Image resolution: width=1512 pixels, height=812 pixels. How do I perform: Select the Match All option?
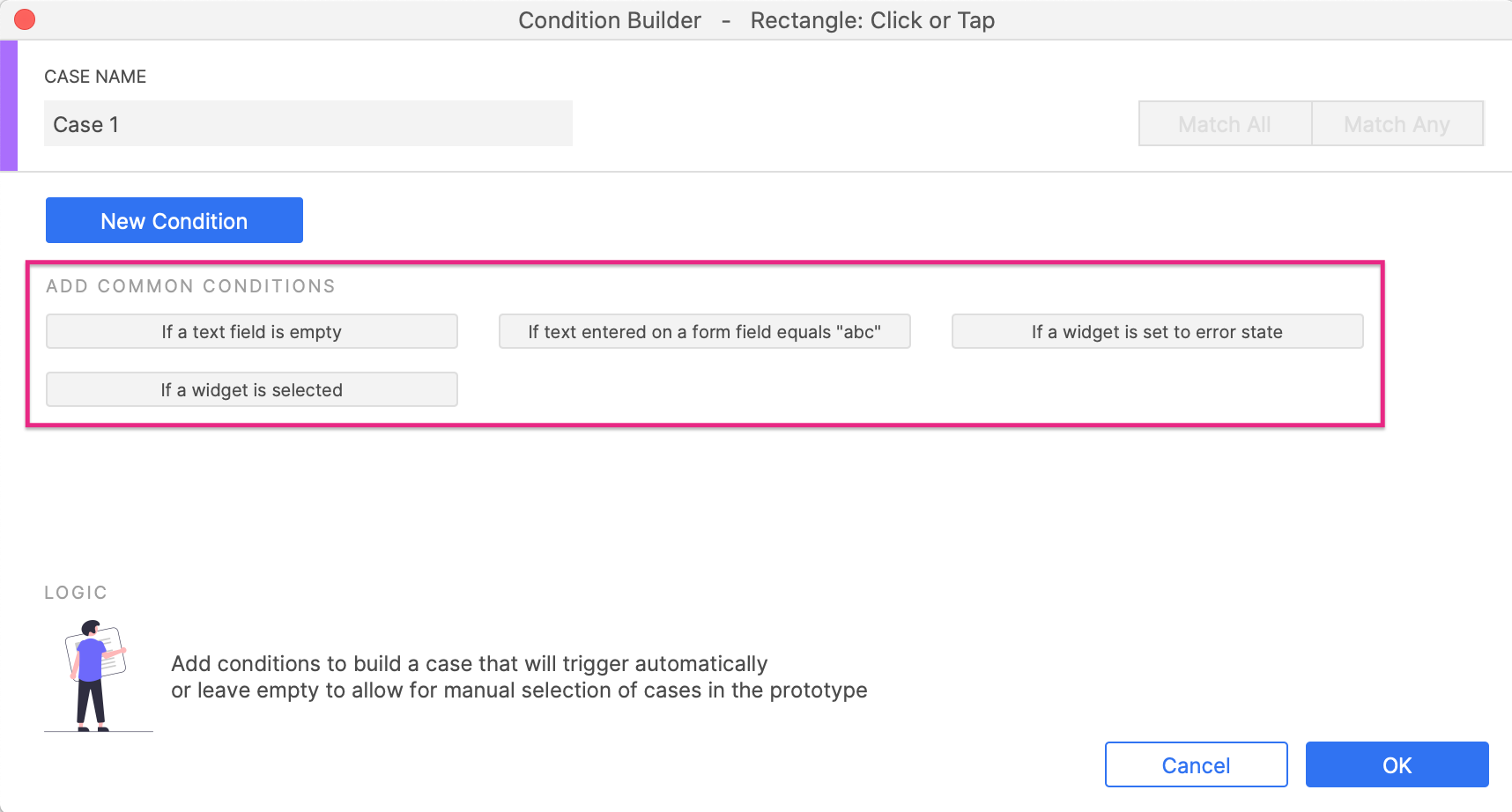[x=1223, y=124]
